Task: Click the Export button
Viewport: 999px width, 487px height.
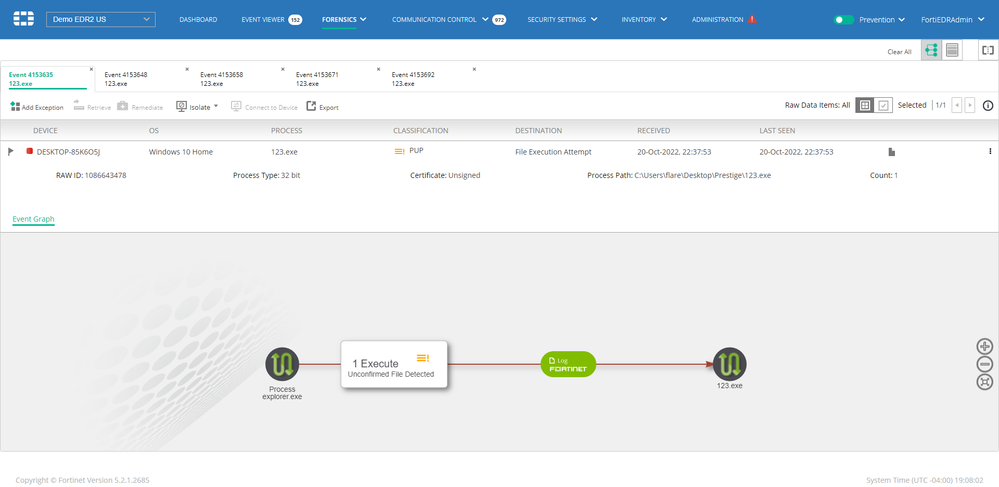Action: (322, 107)
